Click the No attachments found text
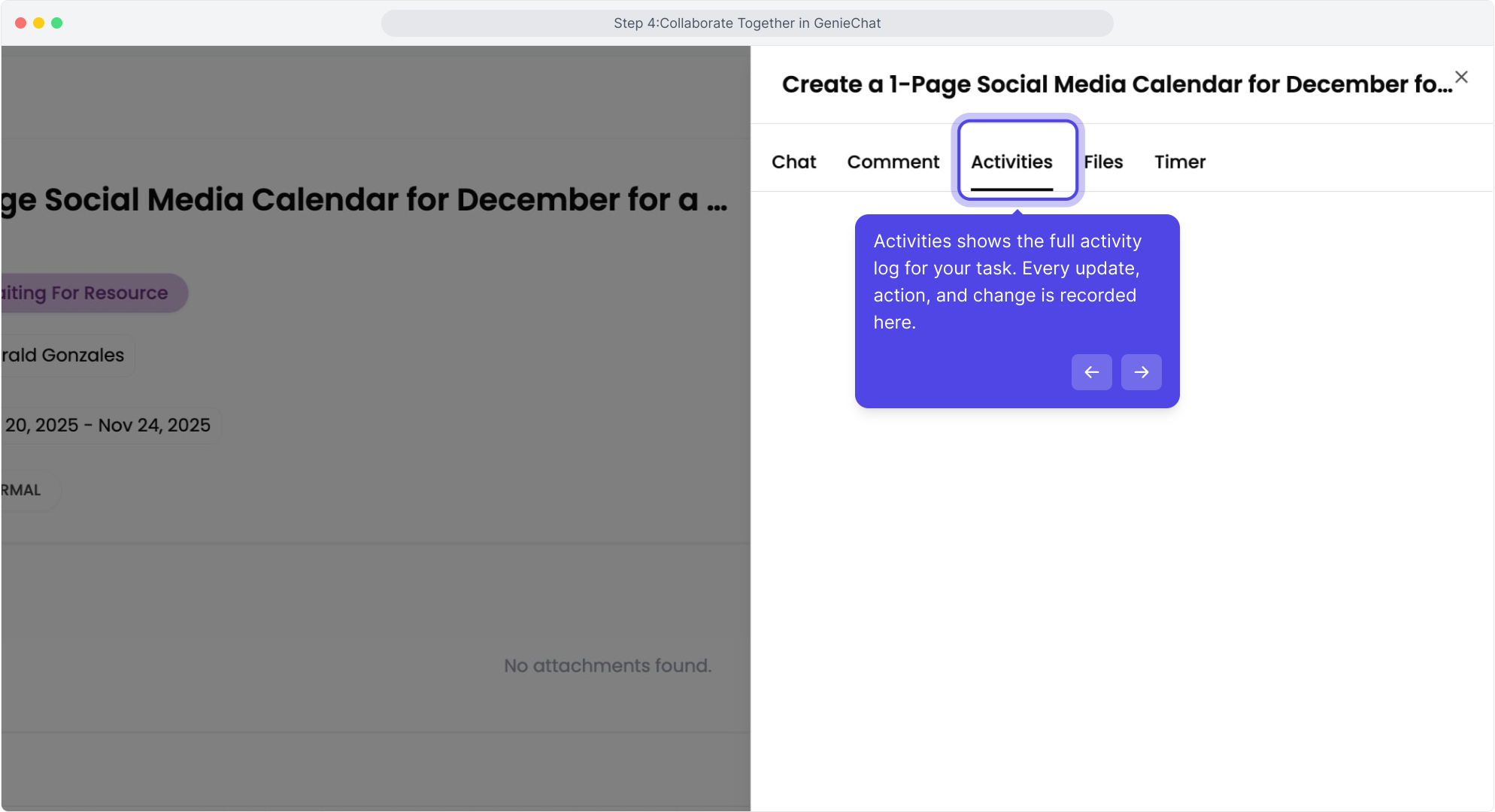1495x812 pixels. (608, 665)
